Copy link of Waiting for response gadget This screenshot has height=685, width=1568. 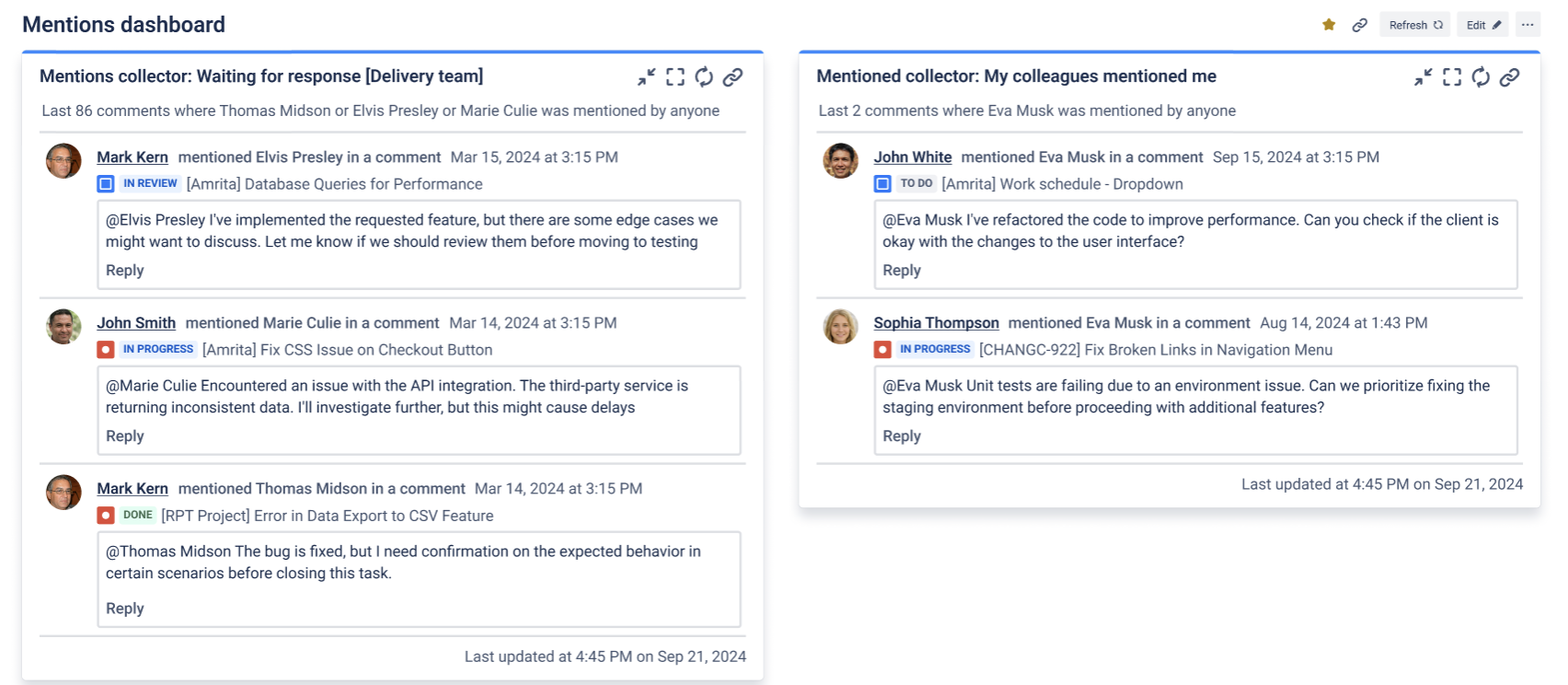pyautogui.click(x=732, y=77)
